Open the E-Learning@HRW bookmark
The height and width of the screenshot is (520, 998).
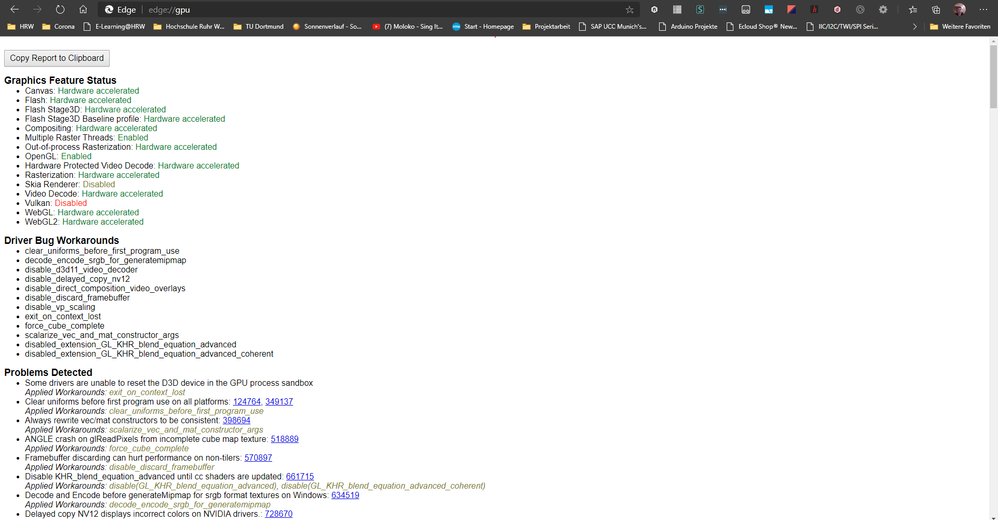pos(114,27)
